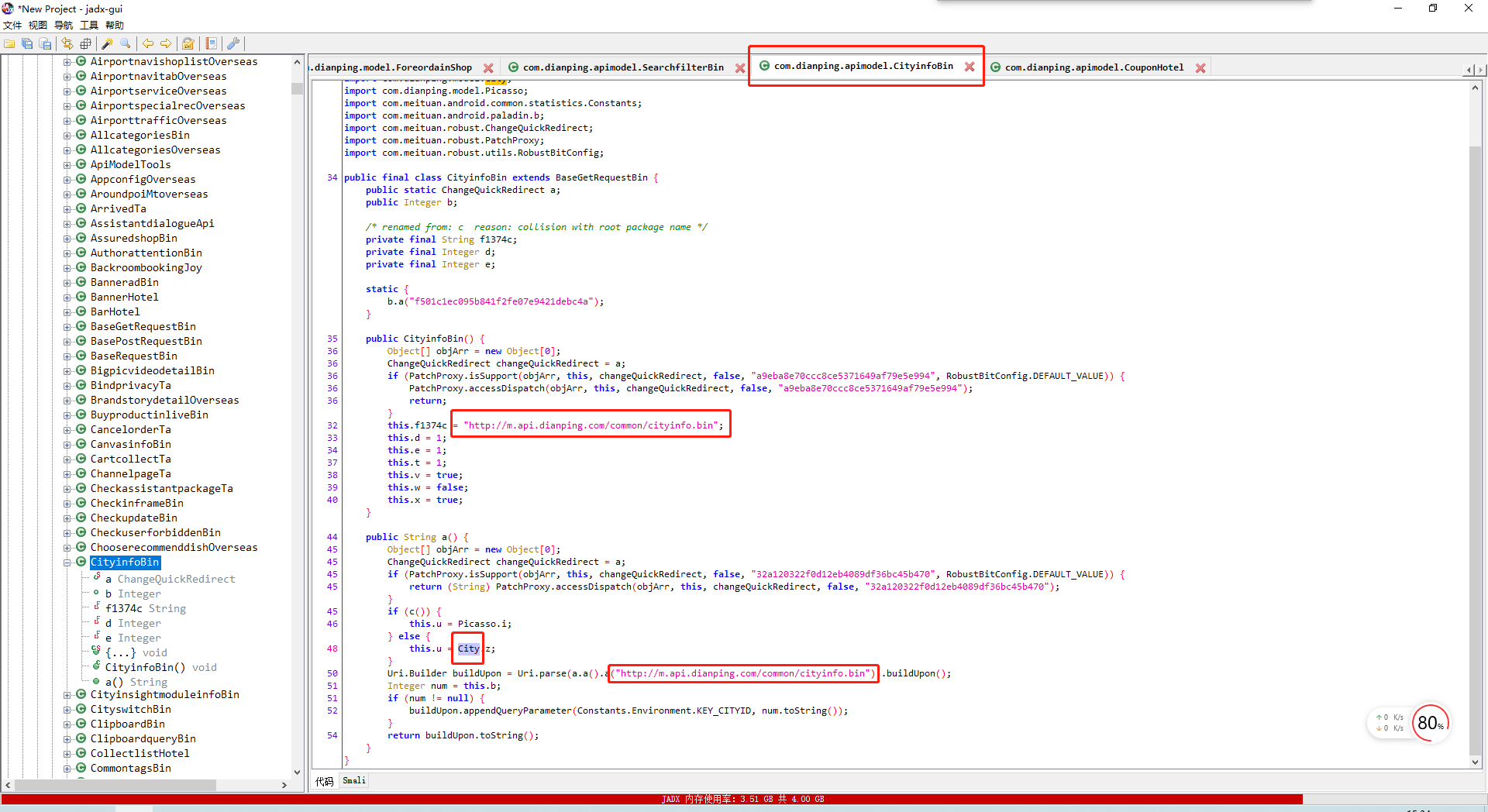
Task: Open text search using the magic wand icon
Action: point(108,44)
